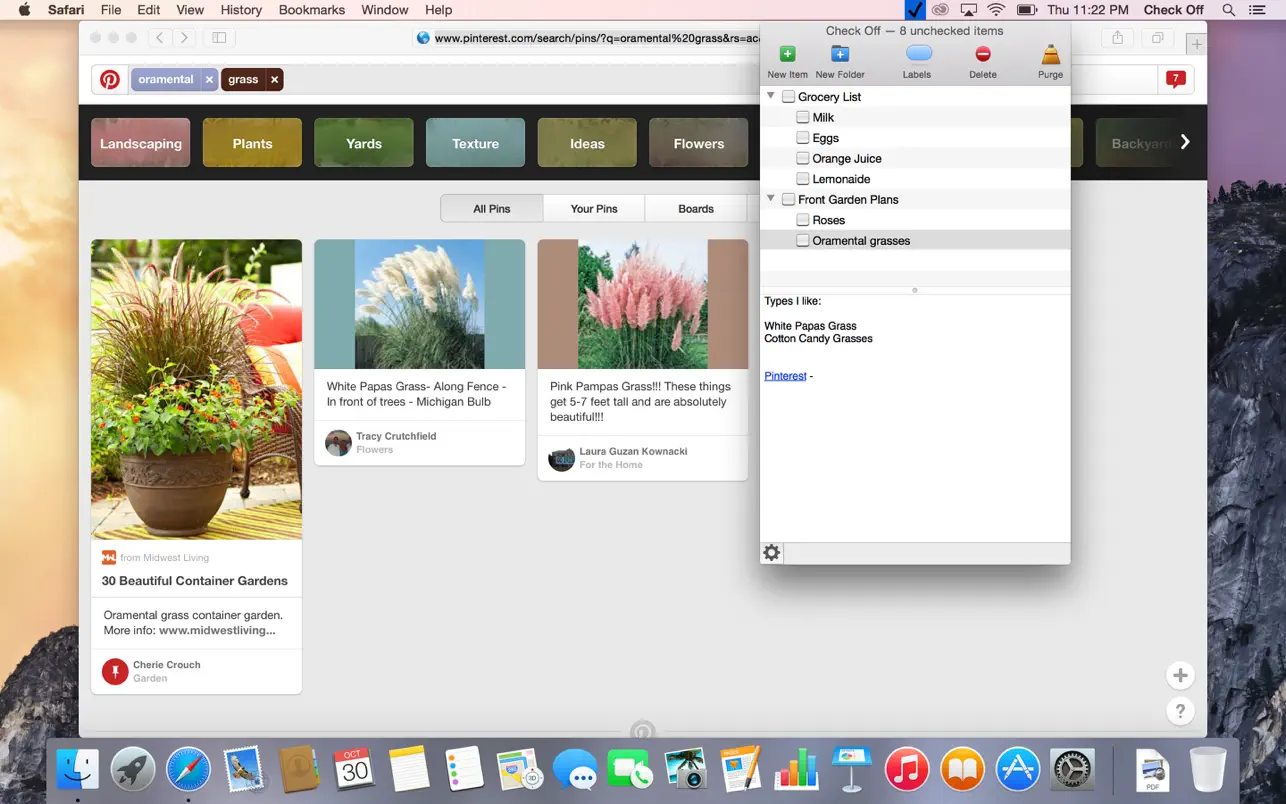This screenshot has height=804, width=1286.
Task: Tick the Eggs checkbox
Action: (803, 138)
